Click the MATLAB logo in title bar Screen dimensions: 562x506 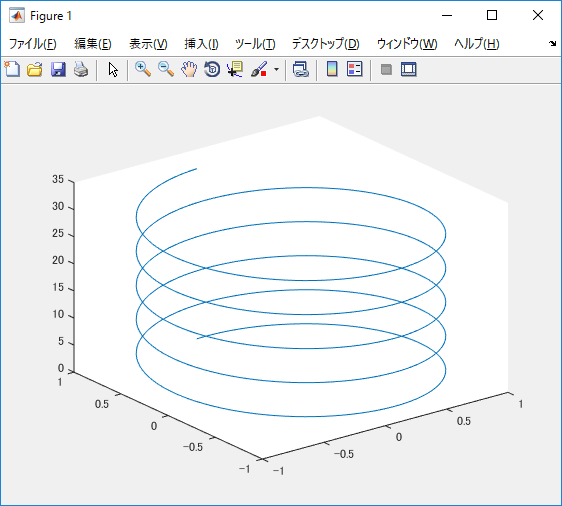click(17, 15)
